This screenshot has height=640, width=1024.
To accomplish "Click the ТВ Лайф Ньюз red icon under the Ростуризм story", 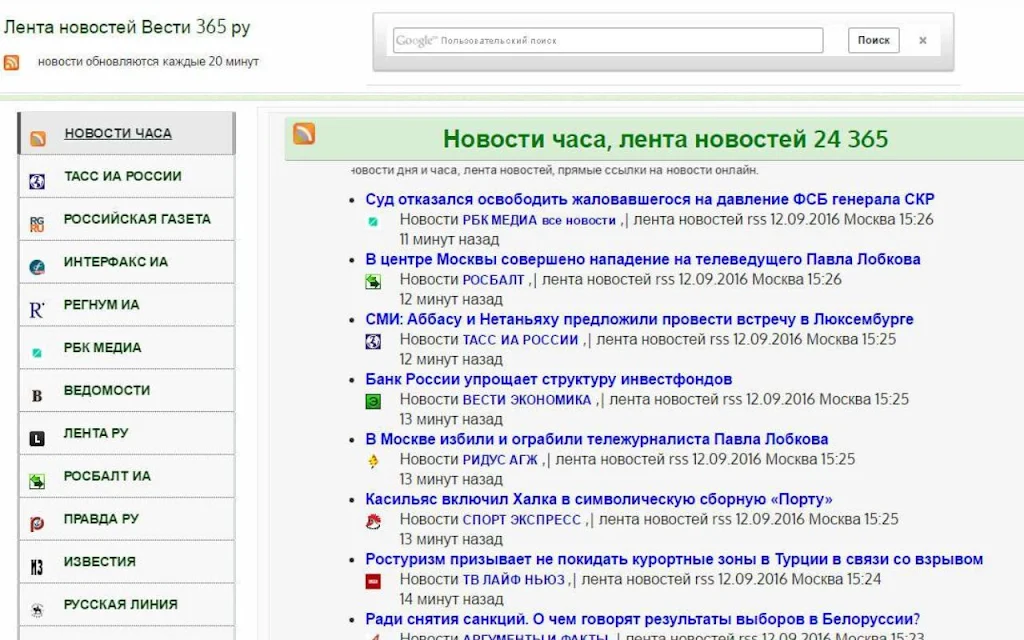I will coord(373,581).
